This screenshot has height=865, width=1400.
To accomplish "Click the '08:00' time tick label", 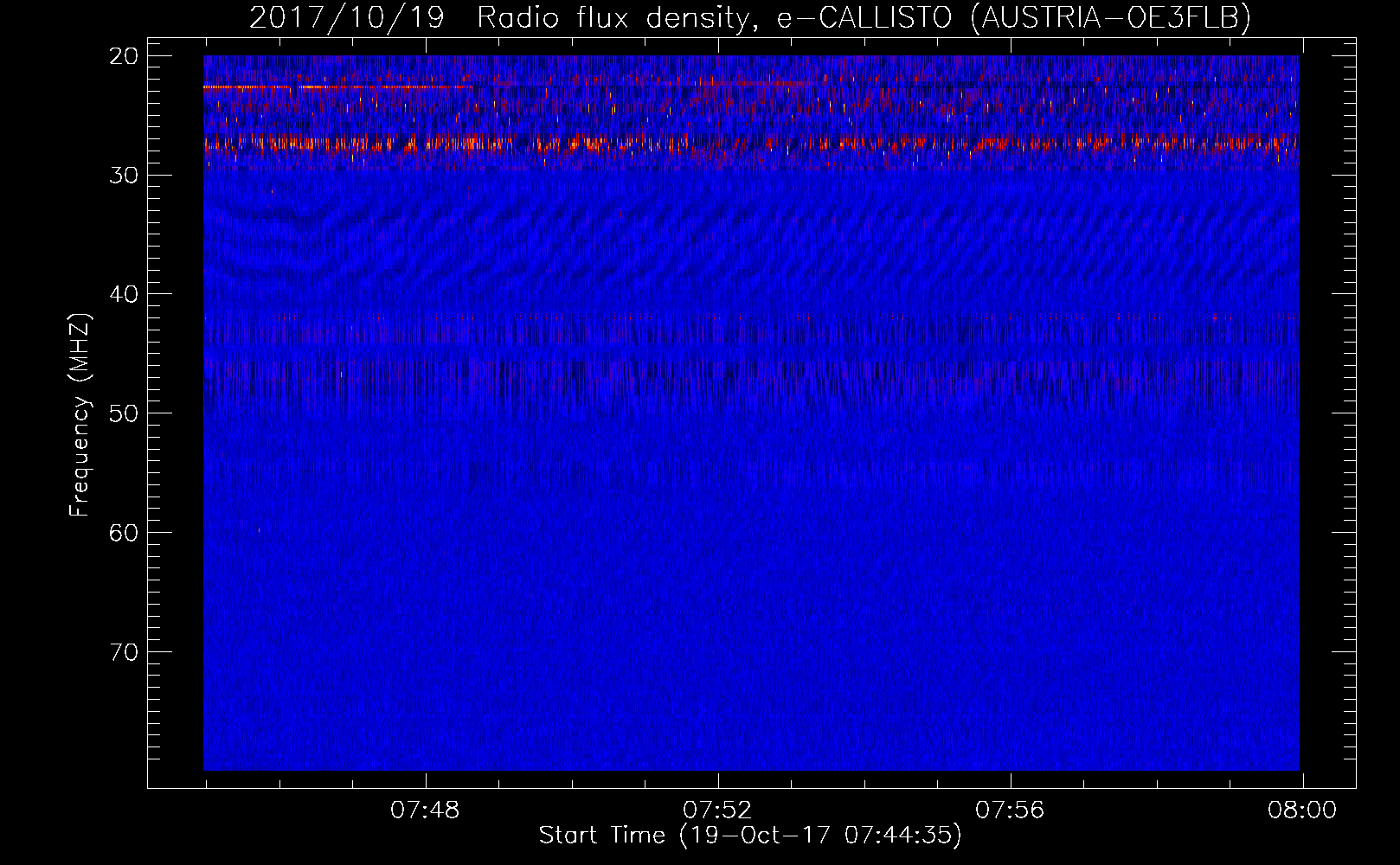I will (1302, 811).
